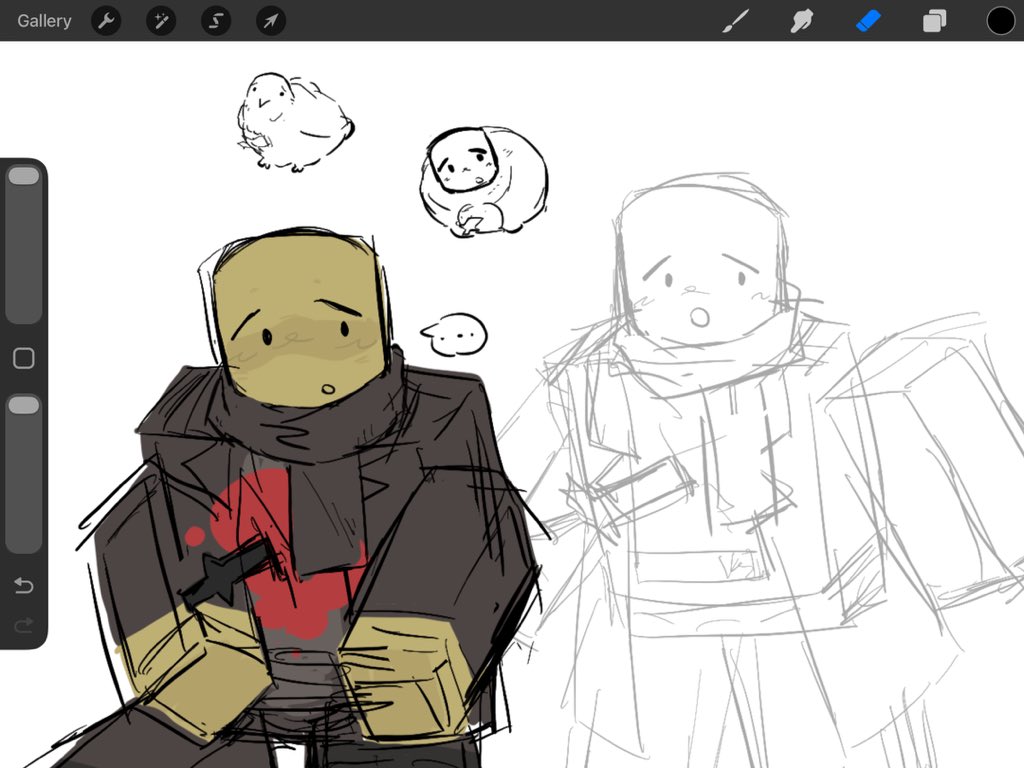Activate the Transform arrow tool
Viewport: 1024px width, 768px height.
click(270, 21)
